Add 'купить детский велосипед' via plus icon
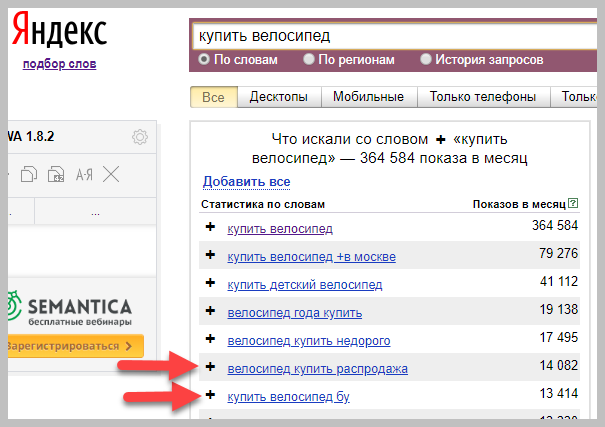The image size is (605, 427). point(210,284)
